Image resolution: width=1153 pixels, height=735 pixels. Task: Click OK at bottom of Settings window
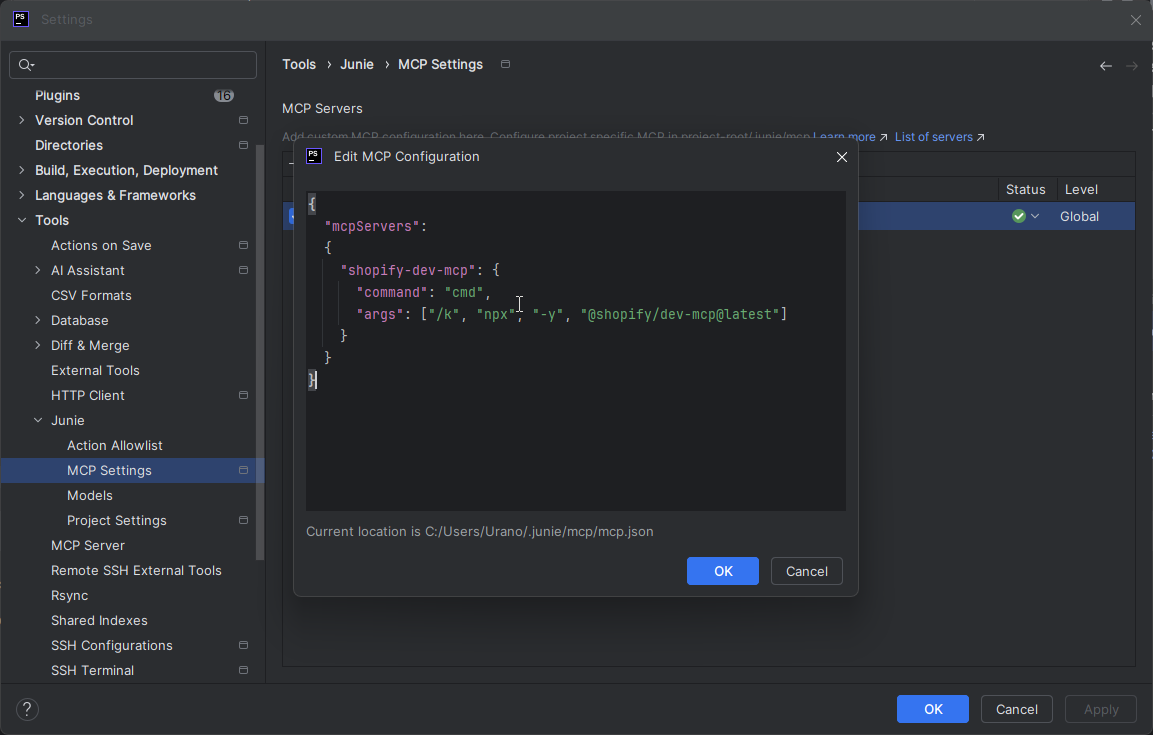pos(932,709)
